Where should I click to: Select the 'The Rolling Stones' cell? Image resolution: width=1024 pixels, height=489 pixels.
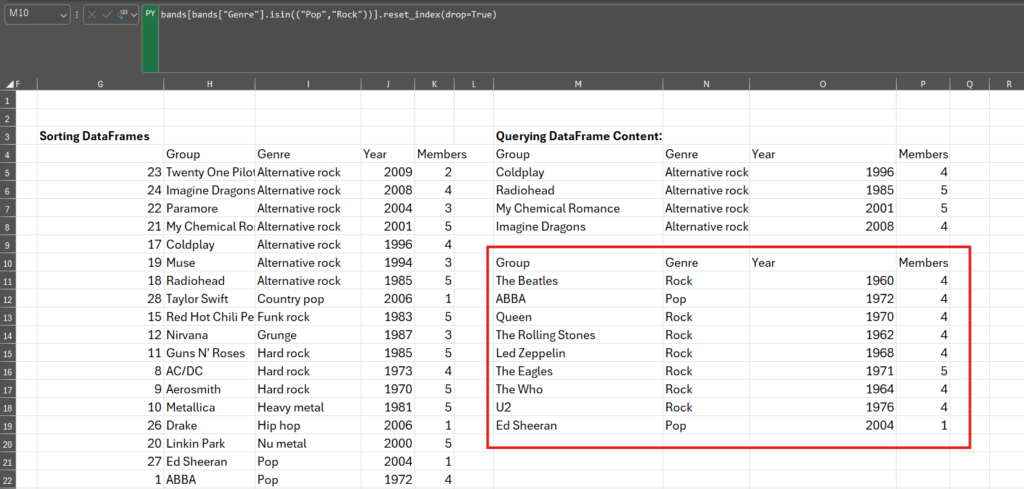578,335
